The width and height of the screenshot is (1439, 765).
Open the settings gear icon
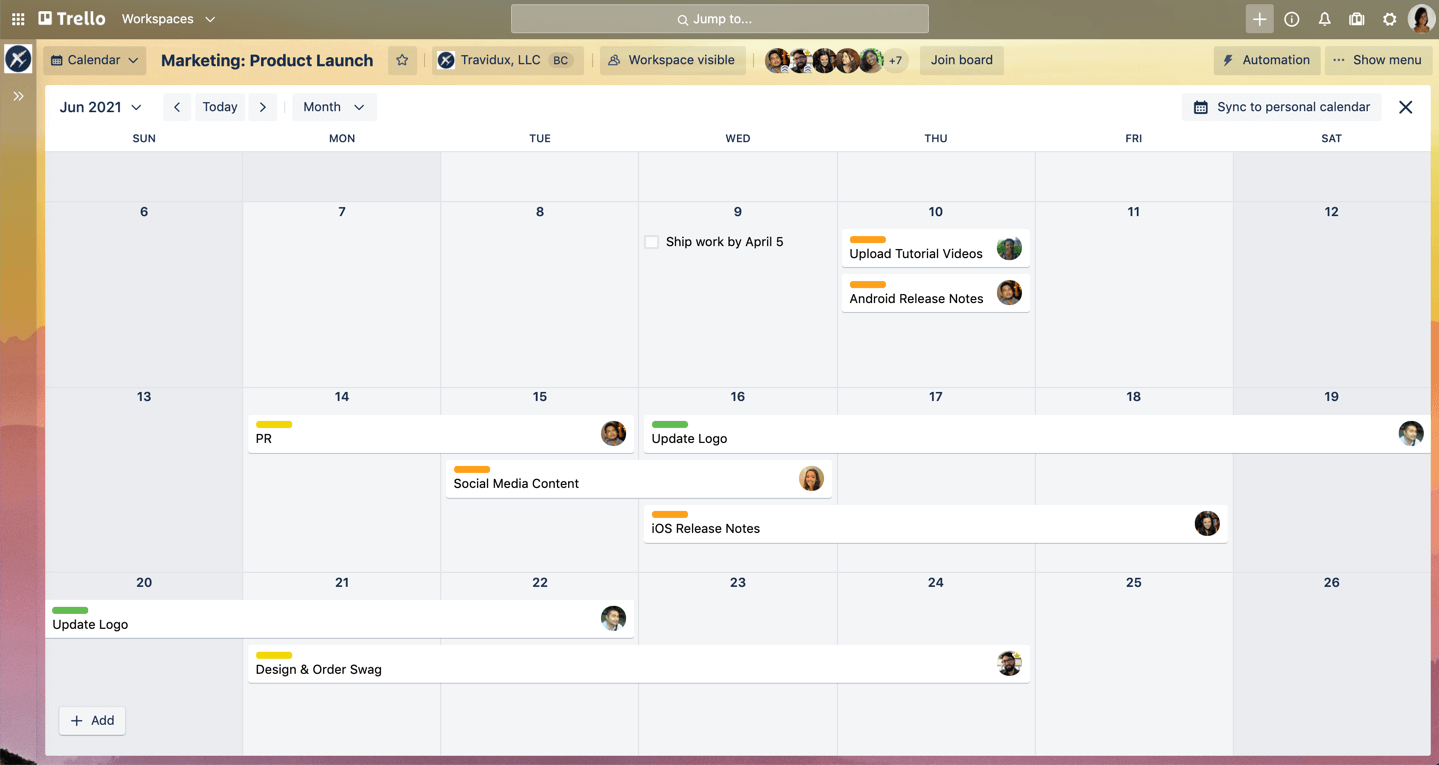[x=1389, y=19]
